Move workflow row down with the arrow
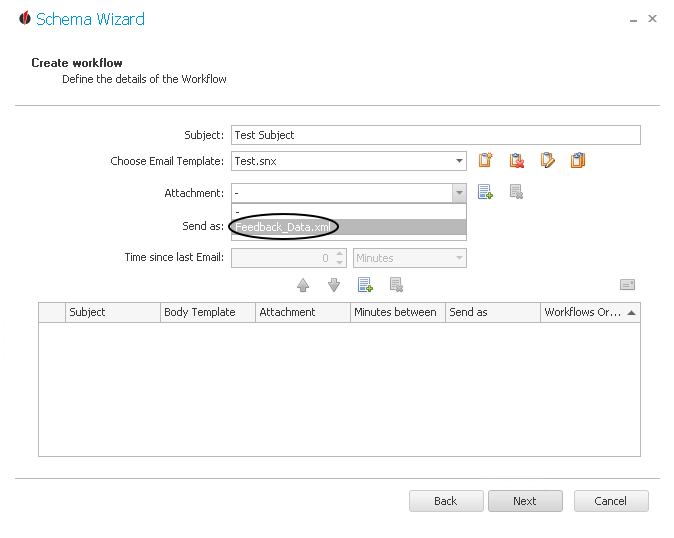Viewport: 674px width, 538px height. 334,285
